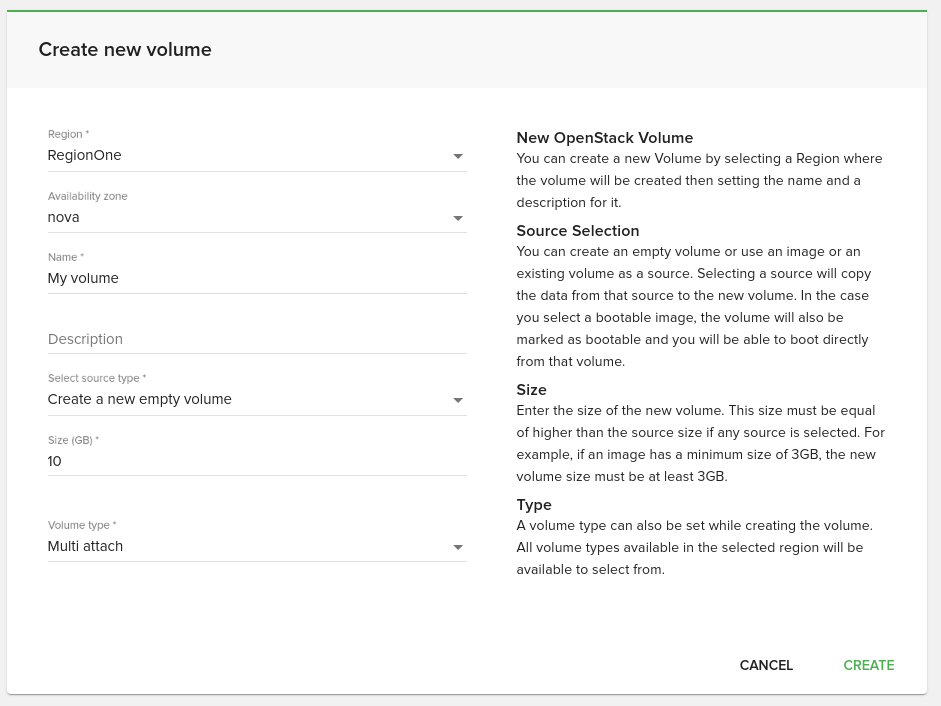941x706 pixels.
Task: Expand the Availability zone dropdown showing nova
Action: pyautogui.click(x=257, y=217)
